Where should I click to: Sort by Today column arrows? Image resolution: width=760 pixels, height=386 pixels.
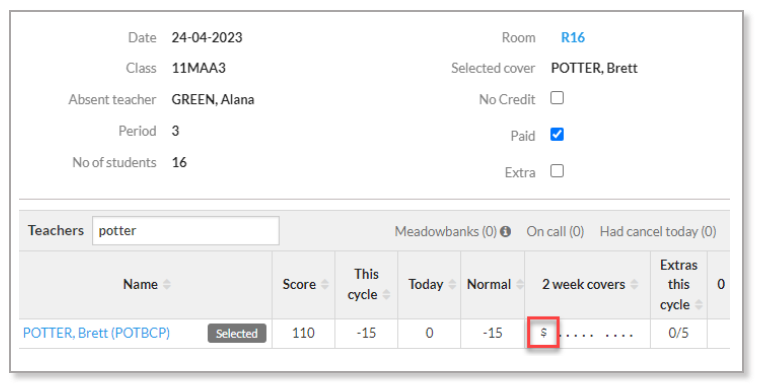[x=452, y=284]
